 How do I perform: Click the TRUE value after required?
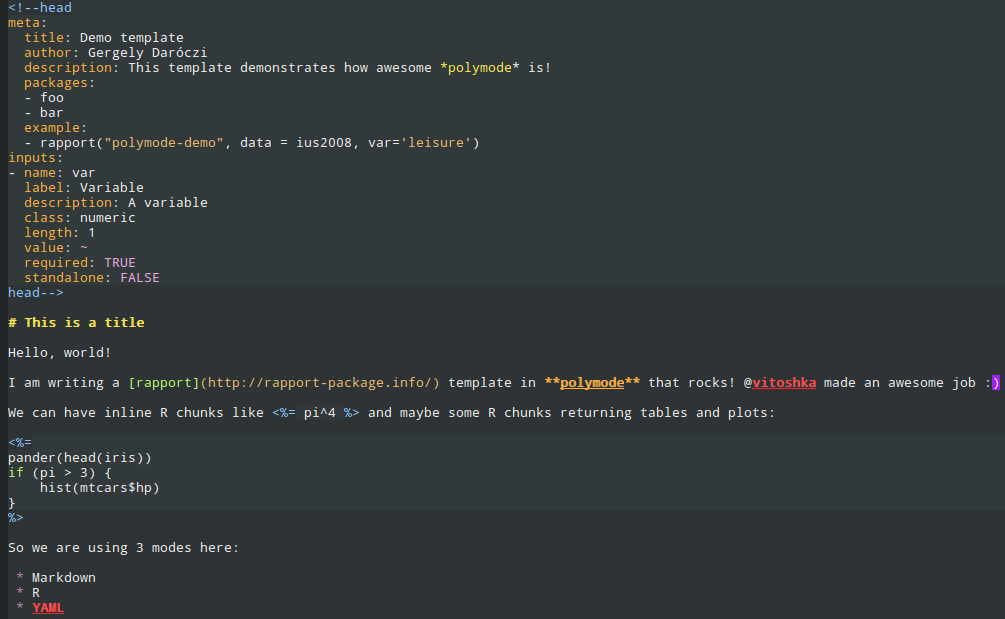tap(120, 263)
